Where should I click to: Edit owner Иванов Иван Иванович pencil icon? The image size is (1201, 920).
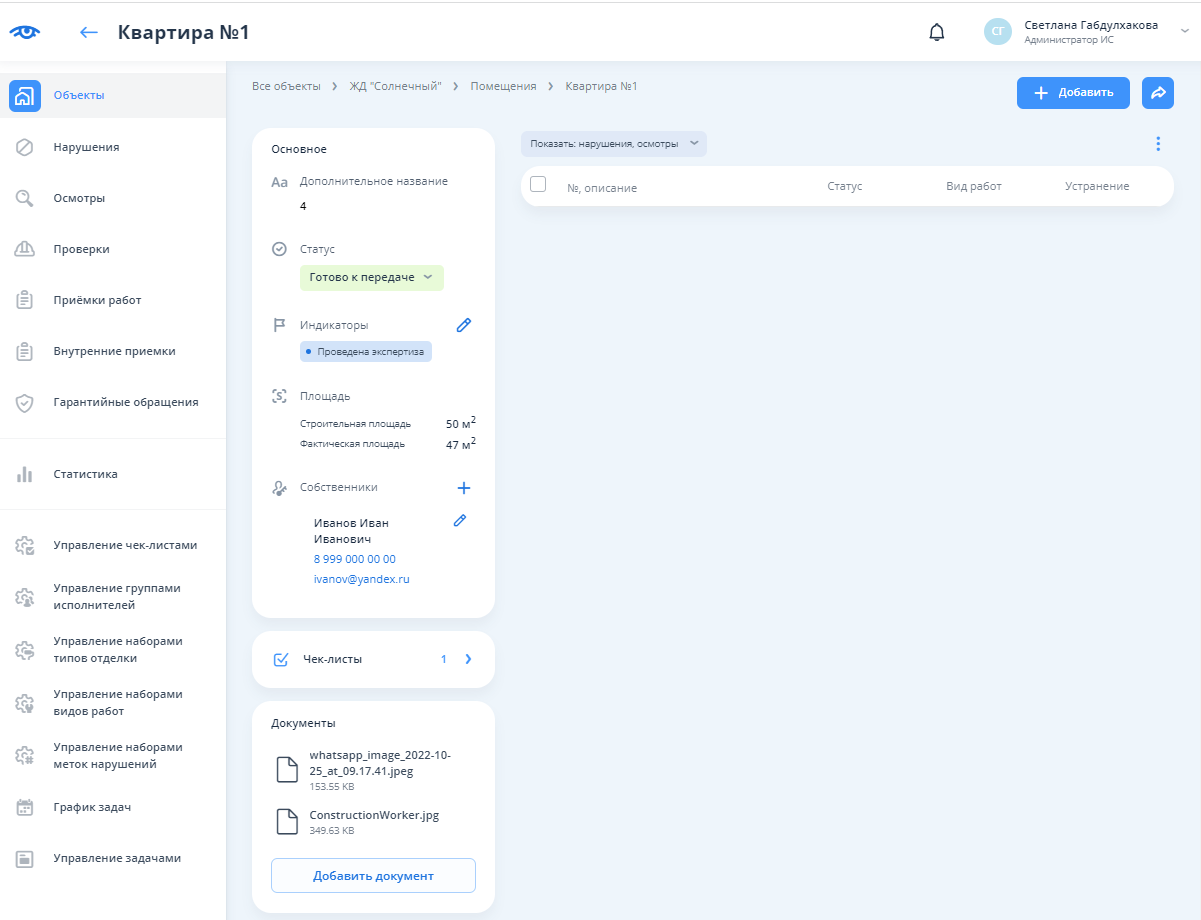(460, 520)
